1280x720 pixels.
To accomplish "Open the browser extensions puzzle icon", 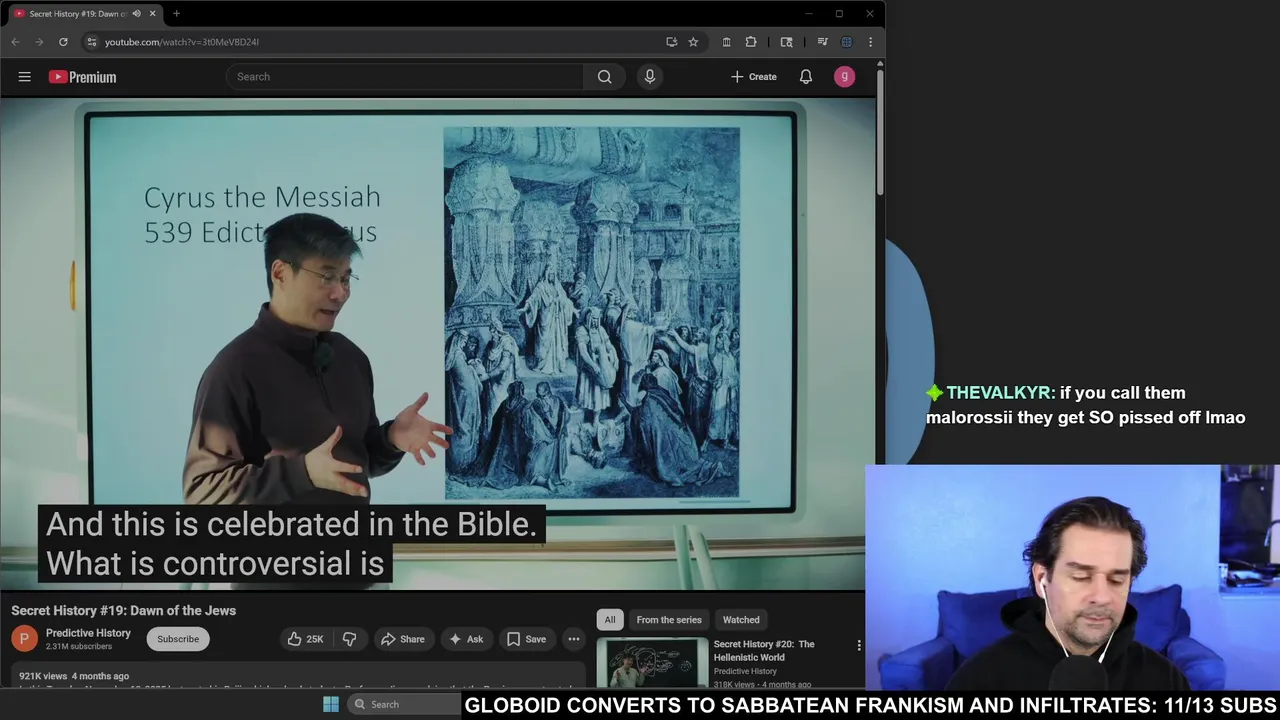I will [751, 42].
